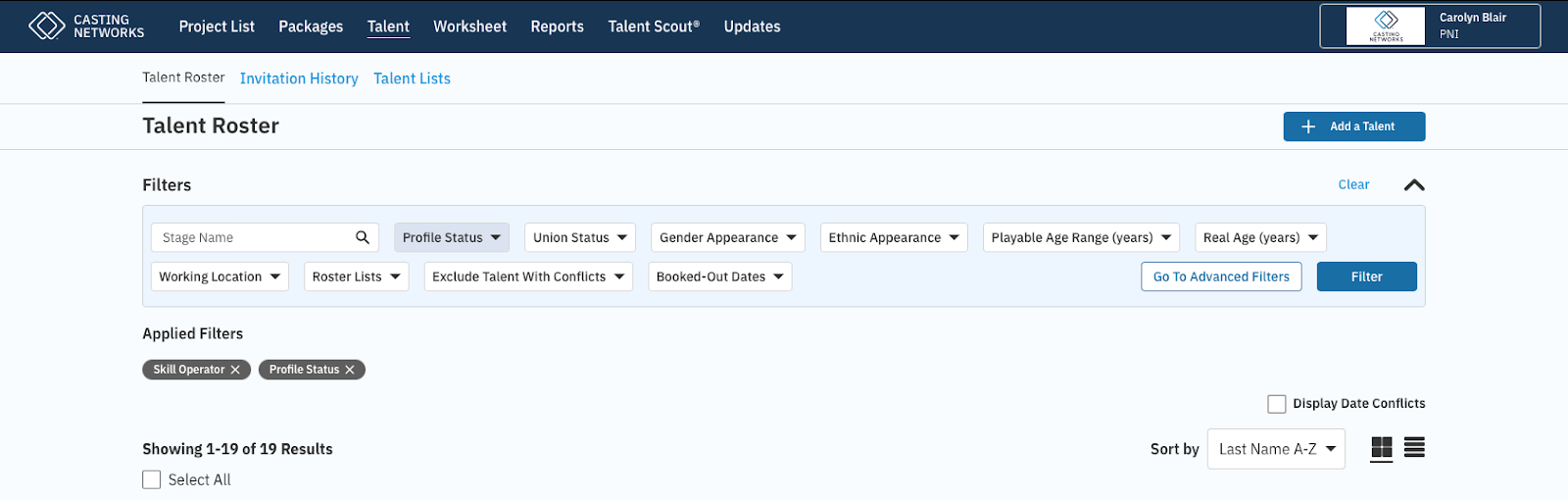This screenshot has width=1568, height=500.
Task: Expand the Gender Appearance filter dropdown
Action: click(727, 237)
